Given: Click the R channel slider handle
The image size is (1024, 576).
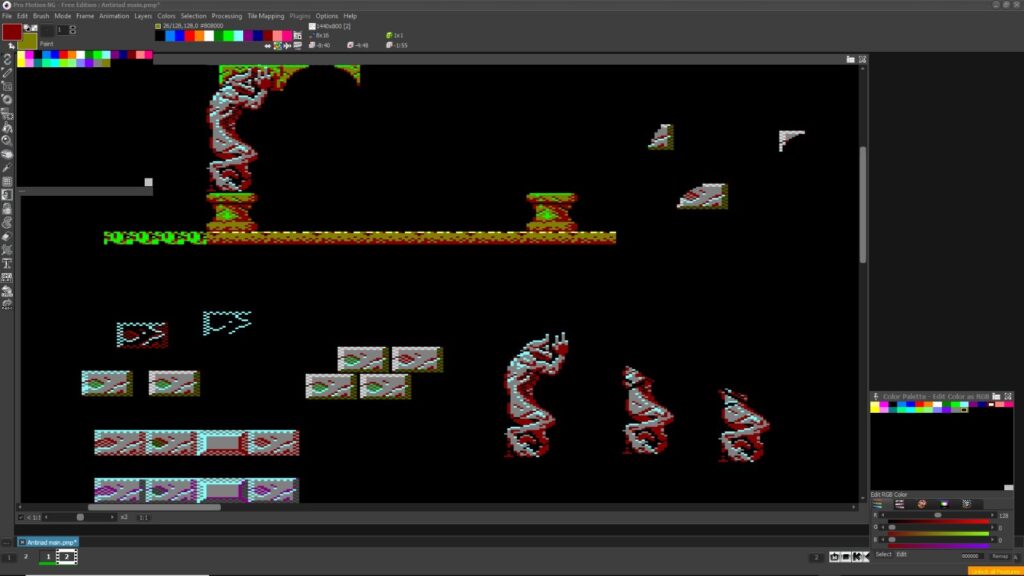Looking at the screenshot, I should pyautogui.click(x=938, y=516).
